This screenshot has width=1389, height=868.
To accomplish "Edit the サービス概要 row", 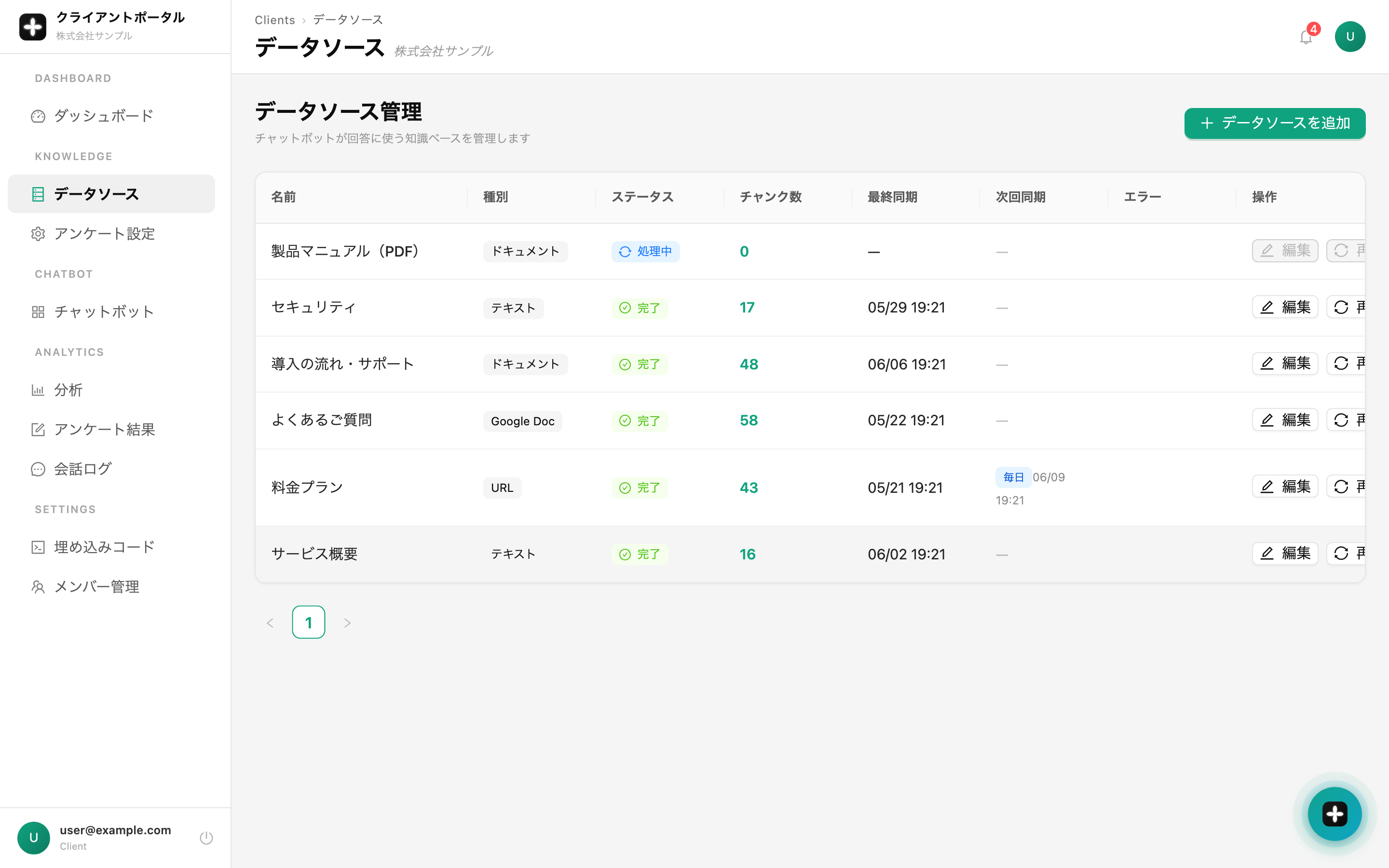I will [x=1285, y=554].
